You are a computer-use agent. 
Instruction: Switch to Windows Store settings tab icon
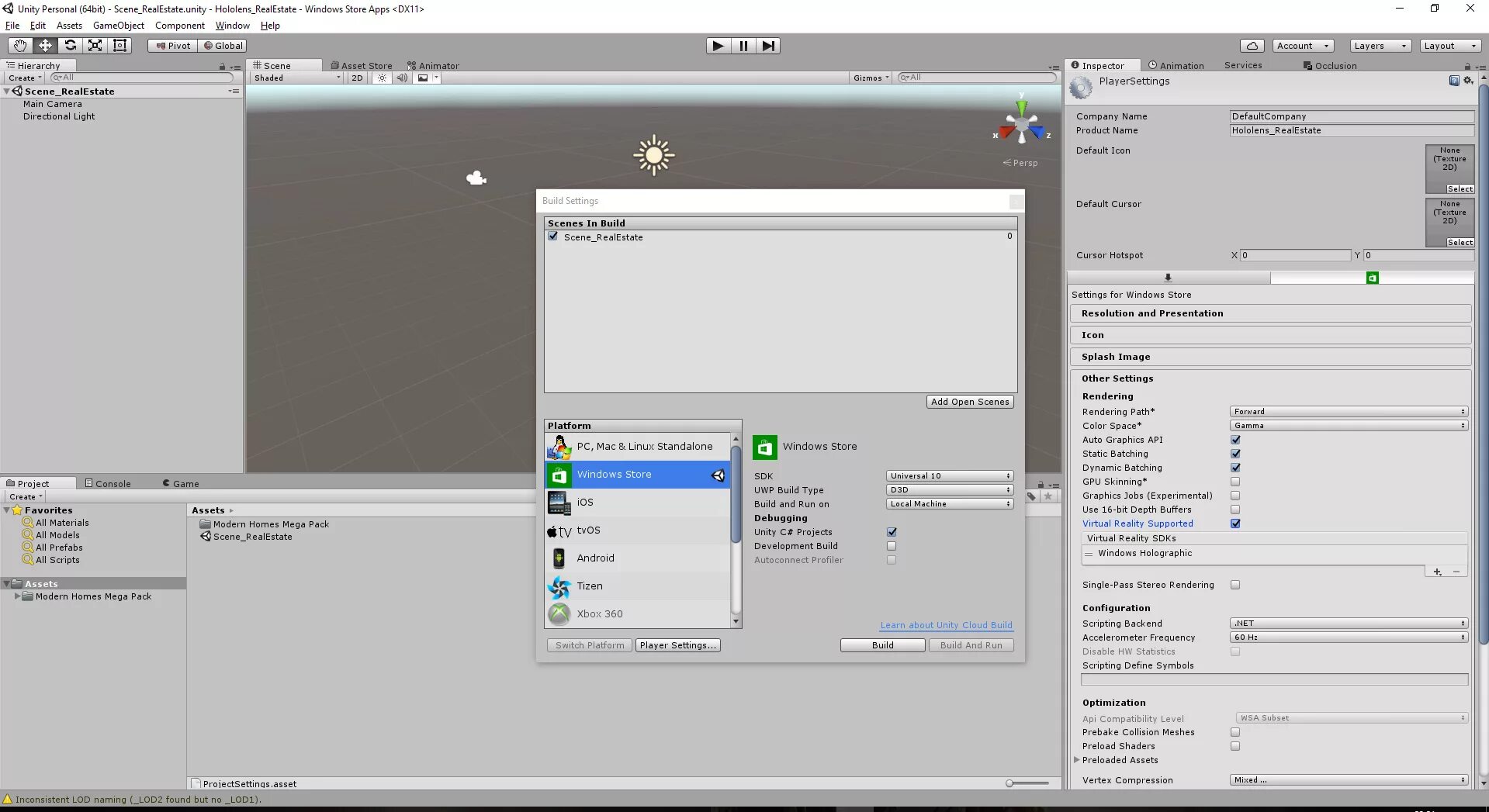click(1372, 278)
